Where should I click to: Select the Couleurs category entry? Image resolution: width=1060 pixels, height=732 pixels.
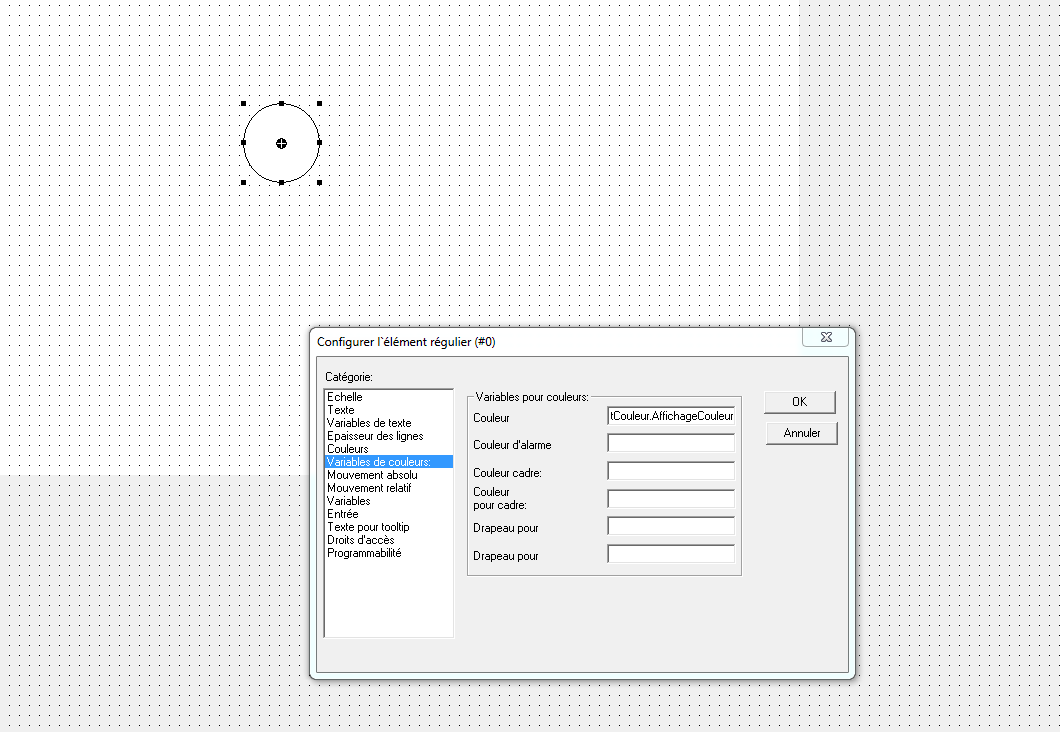point(348,449)
